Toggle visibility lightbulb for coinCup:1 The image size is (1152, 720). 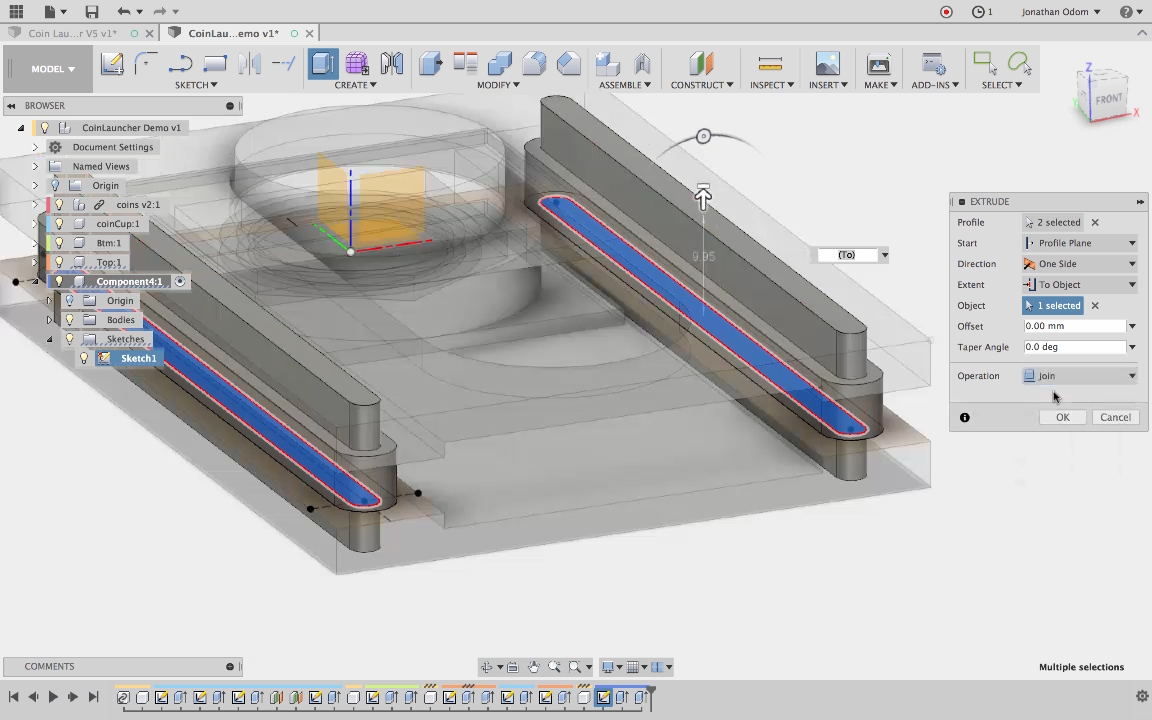59,224
